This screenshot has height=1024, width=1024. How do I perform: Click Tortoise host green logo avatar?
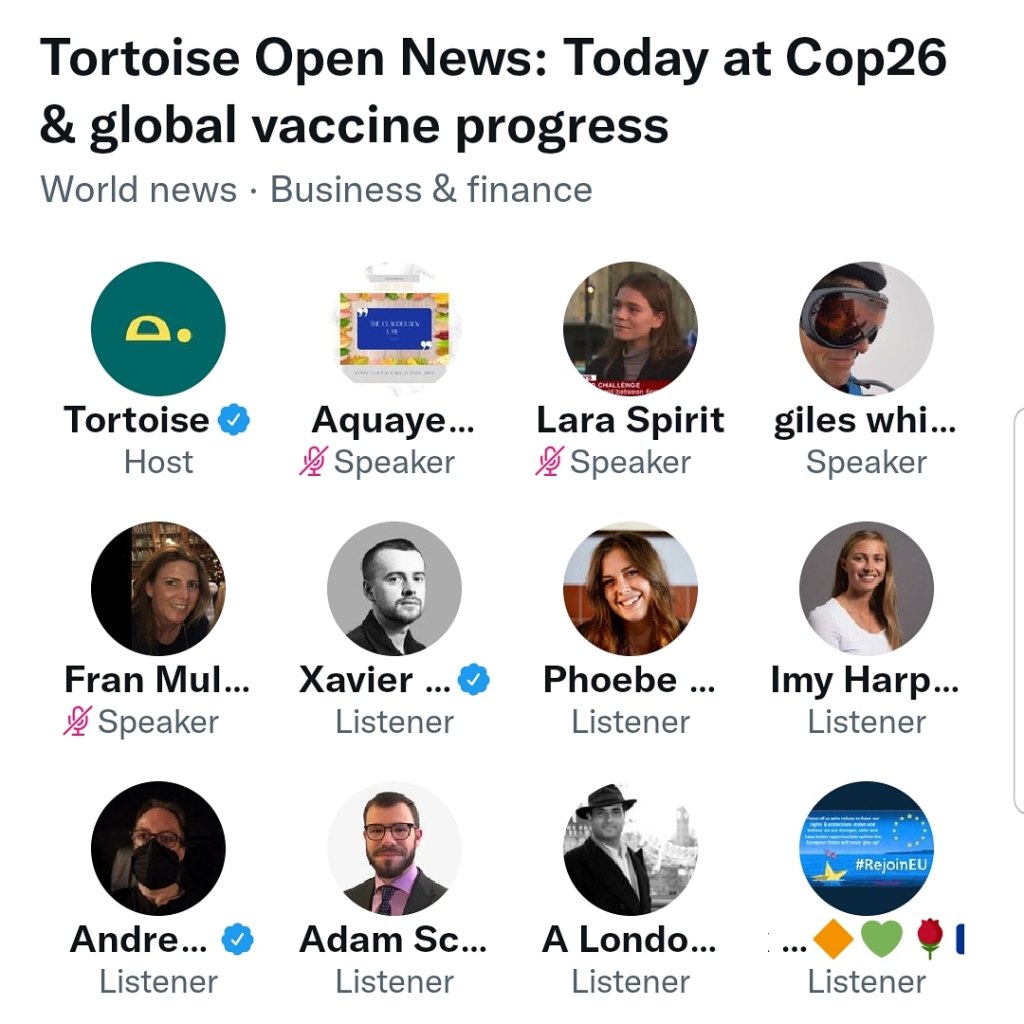pos(158,330)
